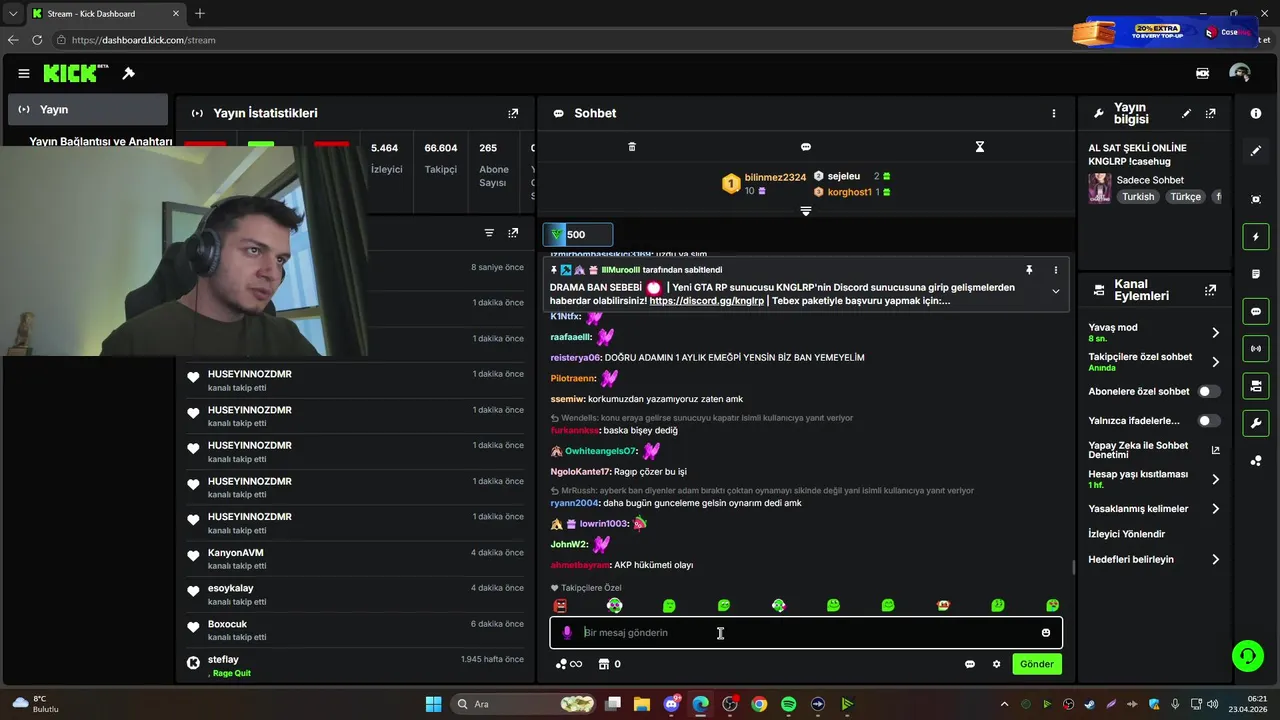
Task: Expand the pinned message chevron
Action: [1055, 291]
